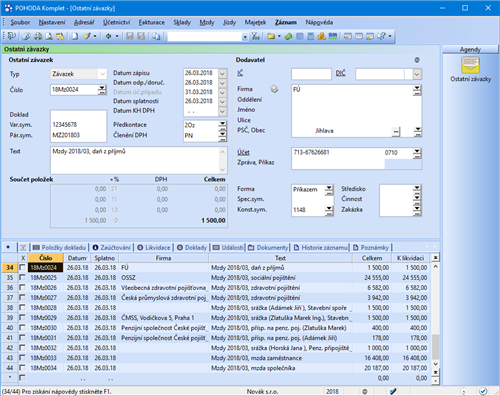The width and height of the screenshot is (500, 396).
Task: Click the table scrollbar down arrow
Action: tap(435, 364)
